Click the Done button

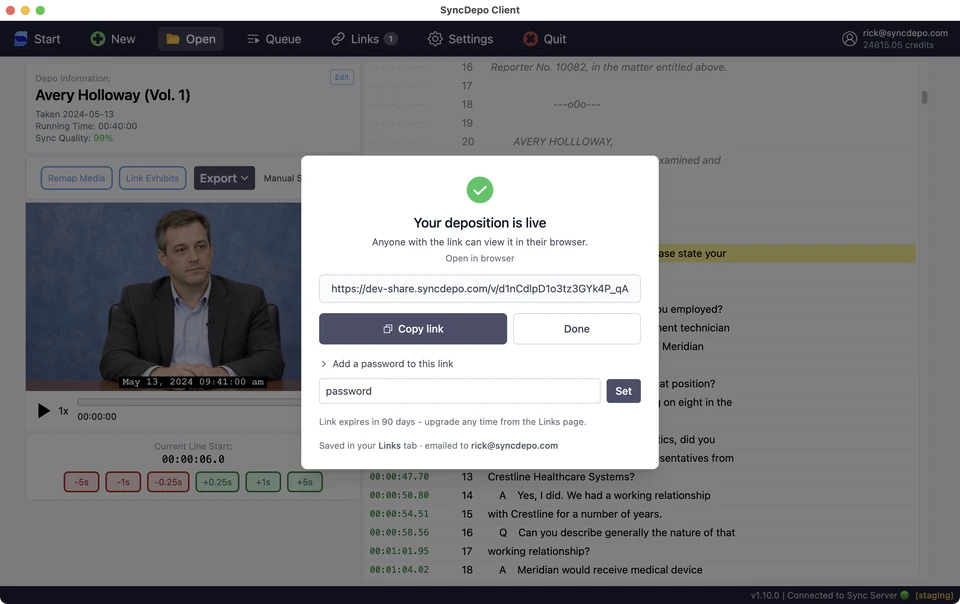pos(577,329)
